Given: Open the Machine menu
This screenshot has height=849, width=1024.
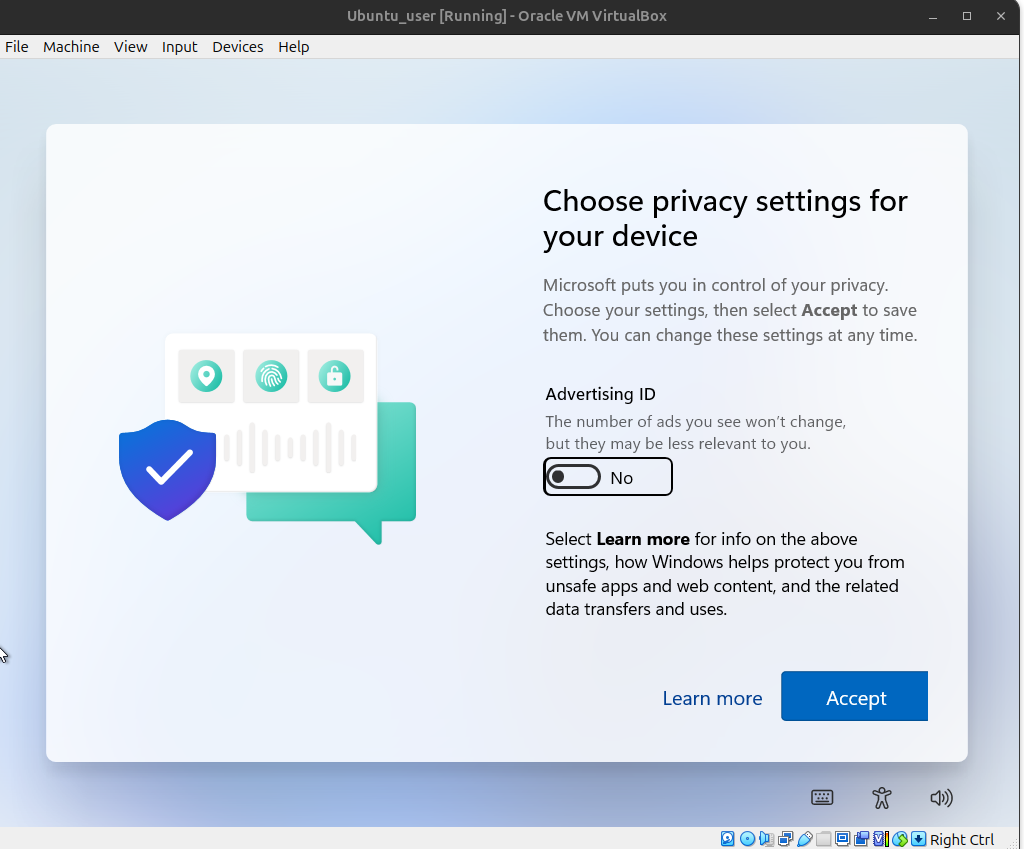Looking at the screenshot, I should (71, 47).
